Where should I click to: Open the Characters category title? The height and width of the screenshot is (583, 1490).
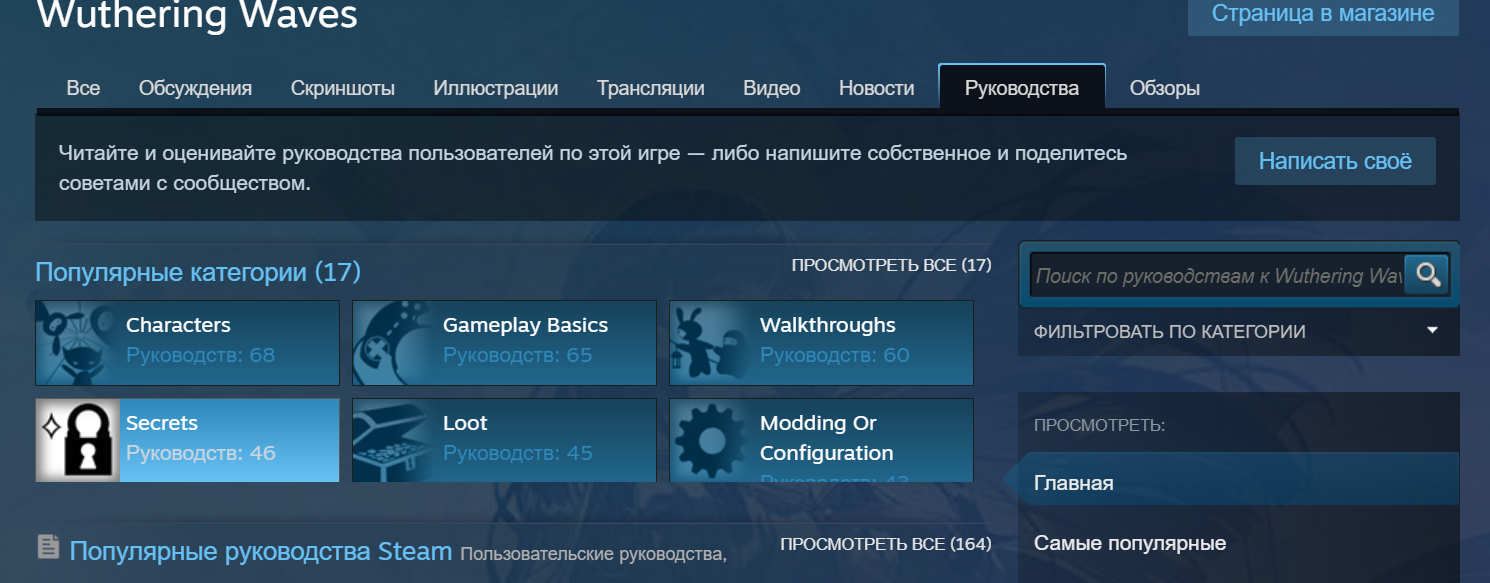tap(178, 325)
